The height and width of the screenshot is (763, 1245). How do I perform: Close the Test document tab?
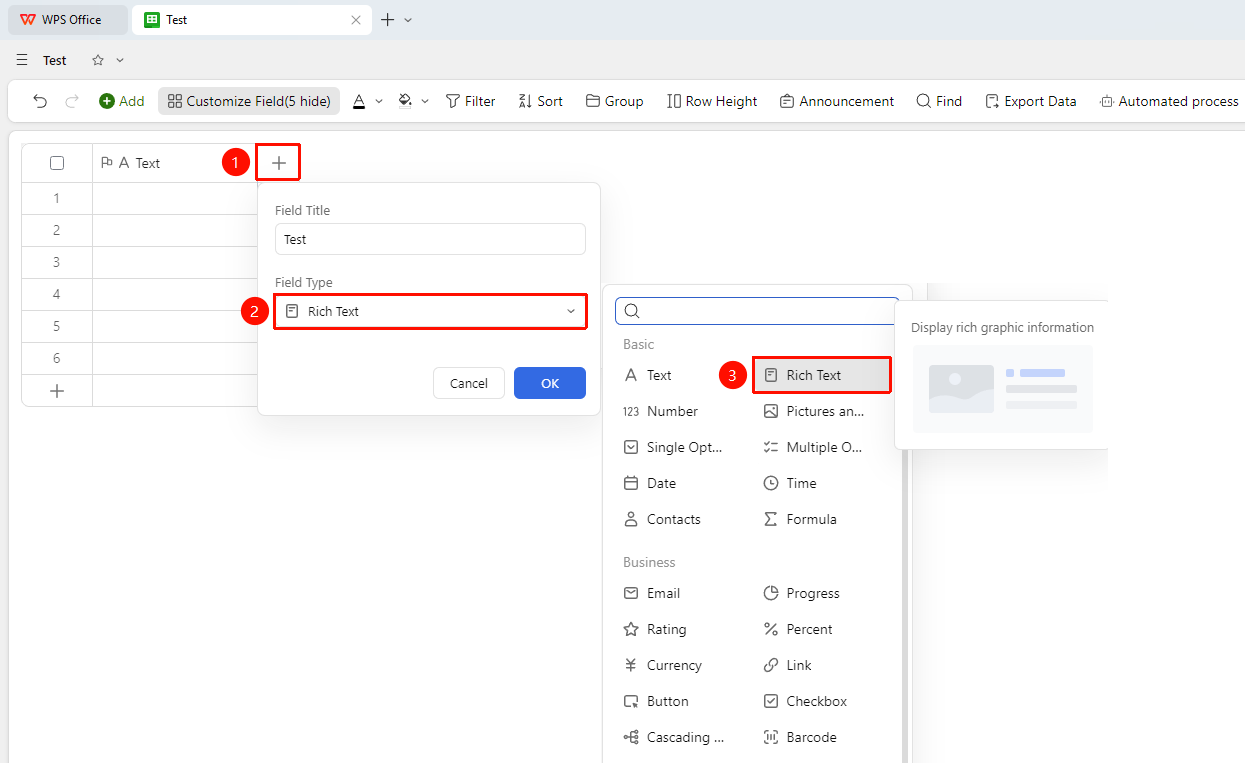(356, 20)
